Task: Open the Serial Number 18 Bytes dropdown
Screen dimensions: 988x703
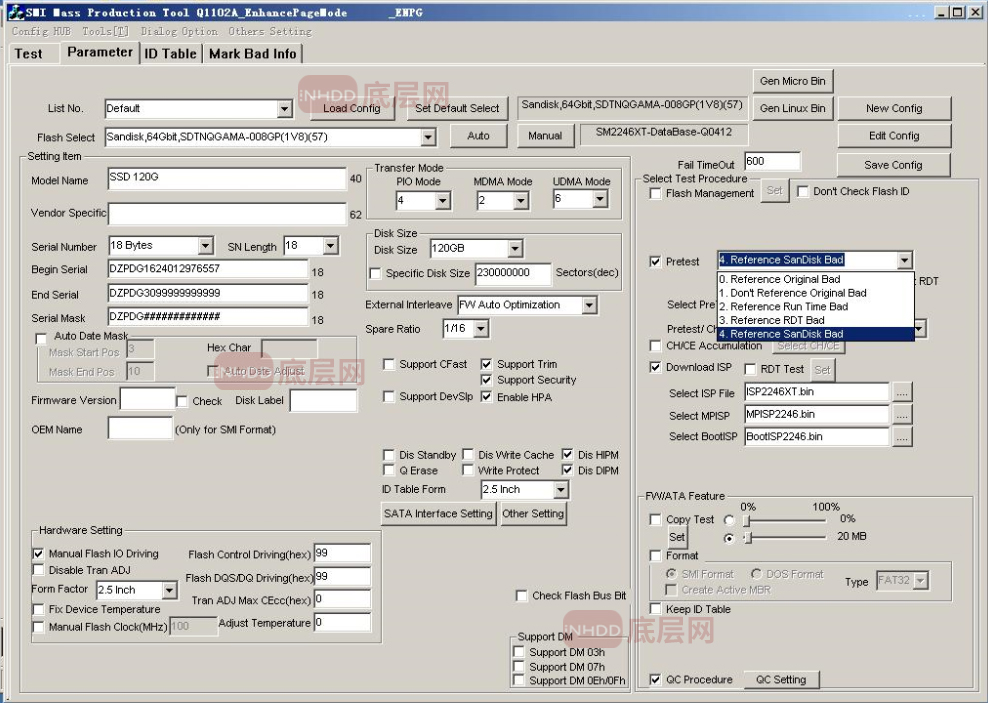Action: (x=205, y=246)
